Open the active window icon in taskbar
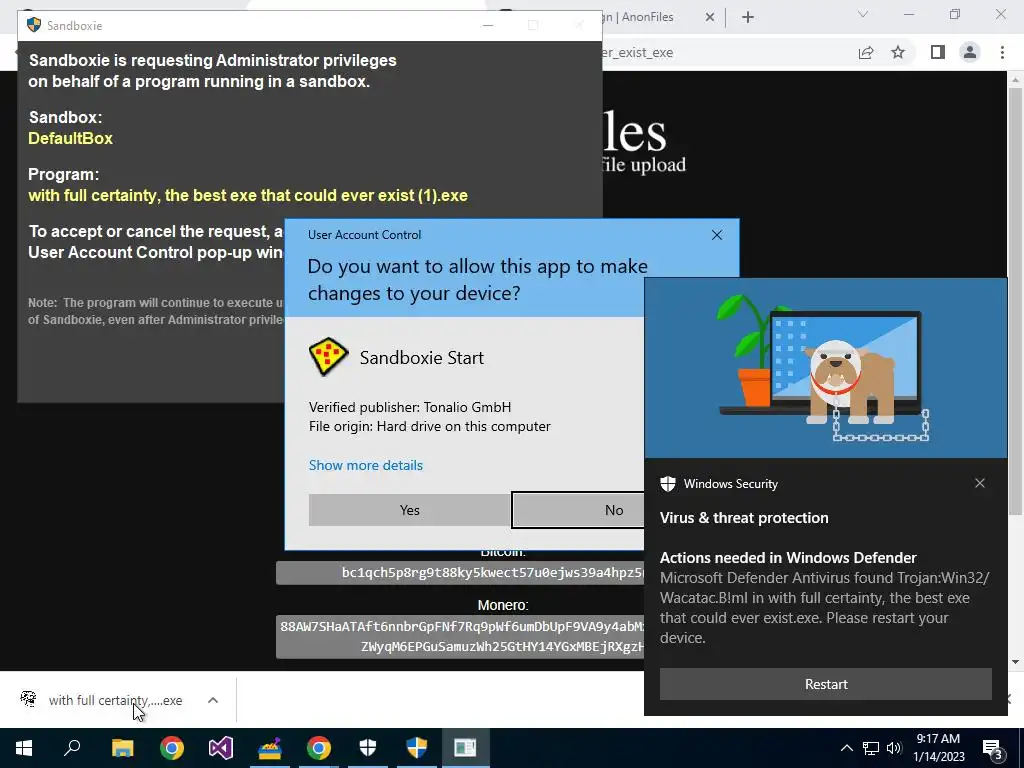Screen dimensions: 1024x768 465,748
